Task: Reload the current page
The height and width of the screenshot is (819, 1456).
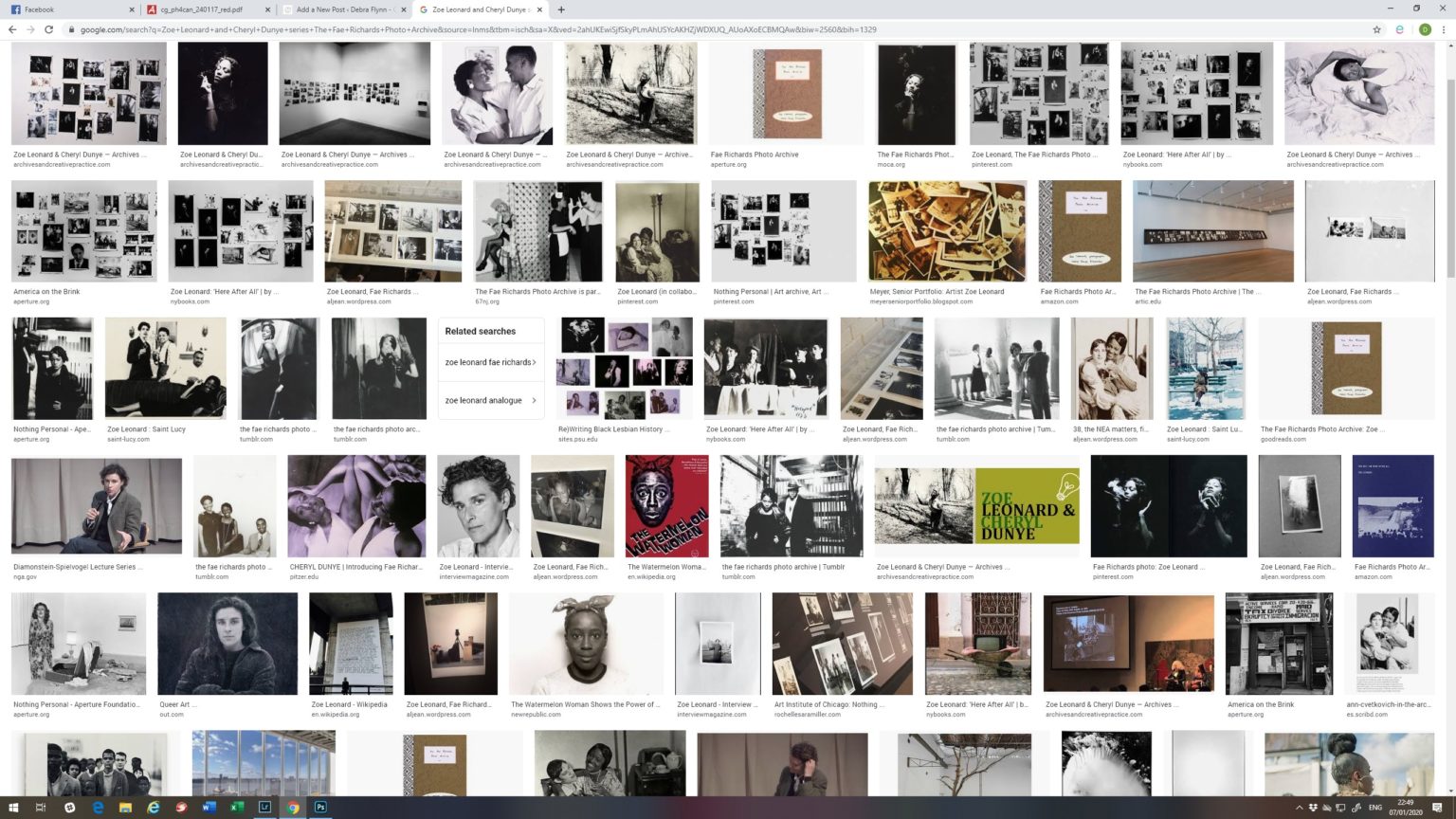Action: click(49, 29)
